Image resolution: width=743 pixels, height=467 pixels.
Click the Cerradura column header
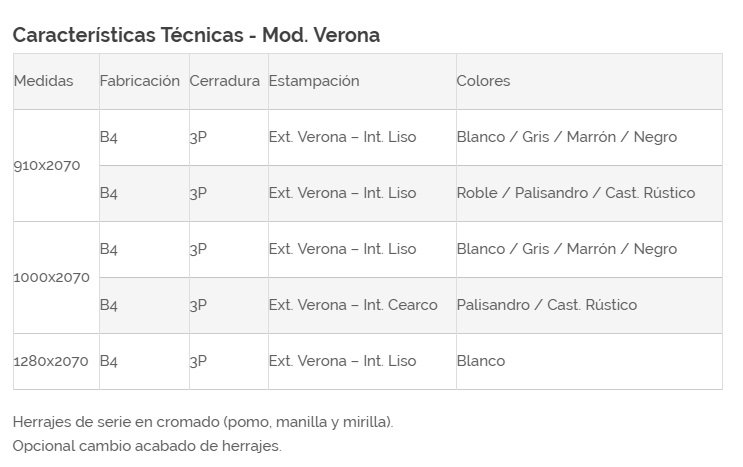point(225,81)
